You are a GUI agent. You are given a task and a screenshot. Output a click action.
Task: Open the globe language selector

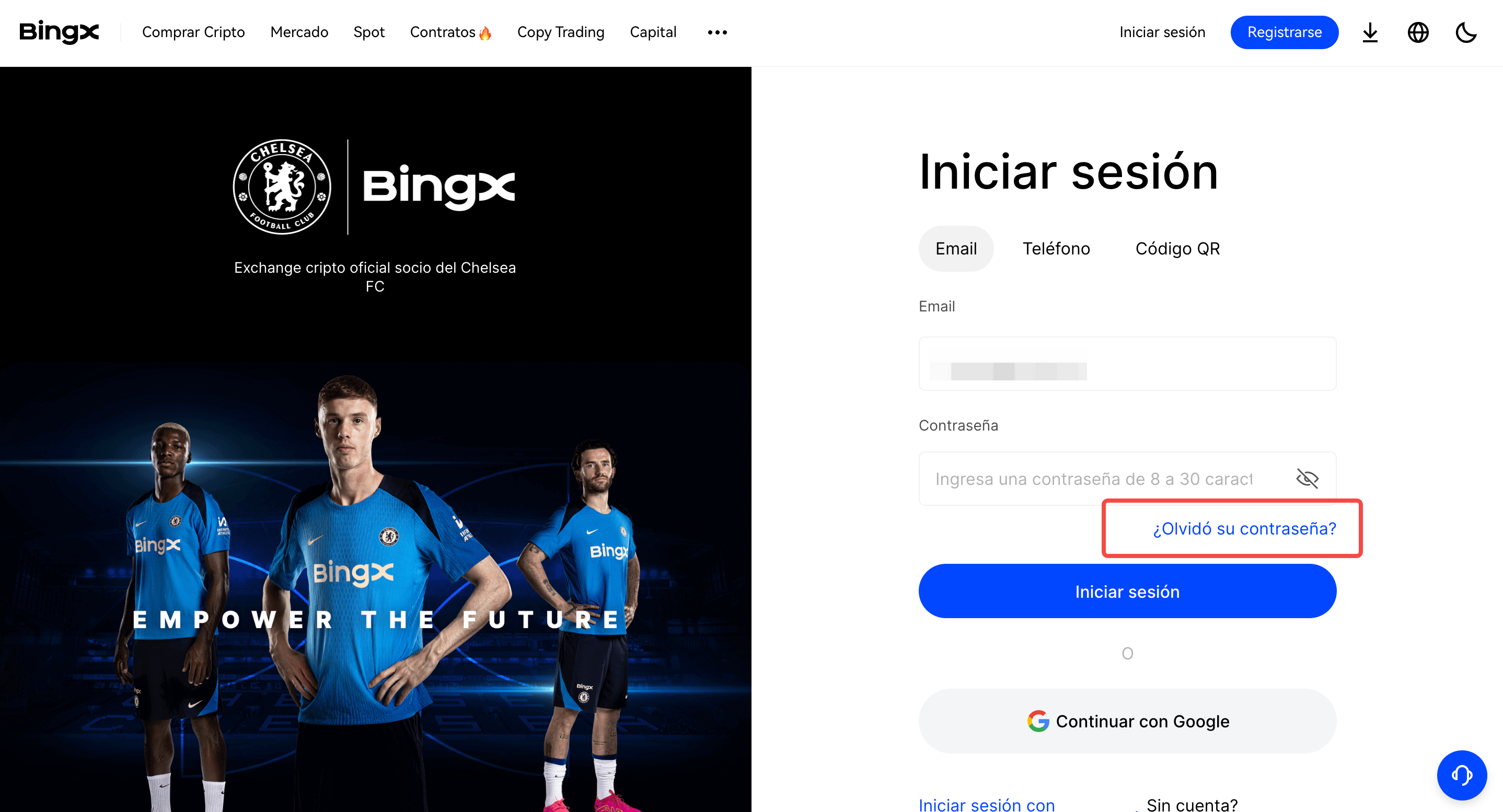1418,32
